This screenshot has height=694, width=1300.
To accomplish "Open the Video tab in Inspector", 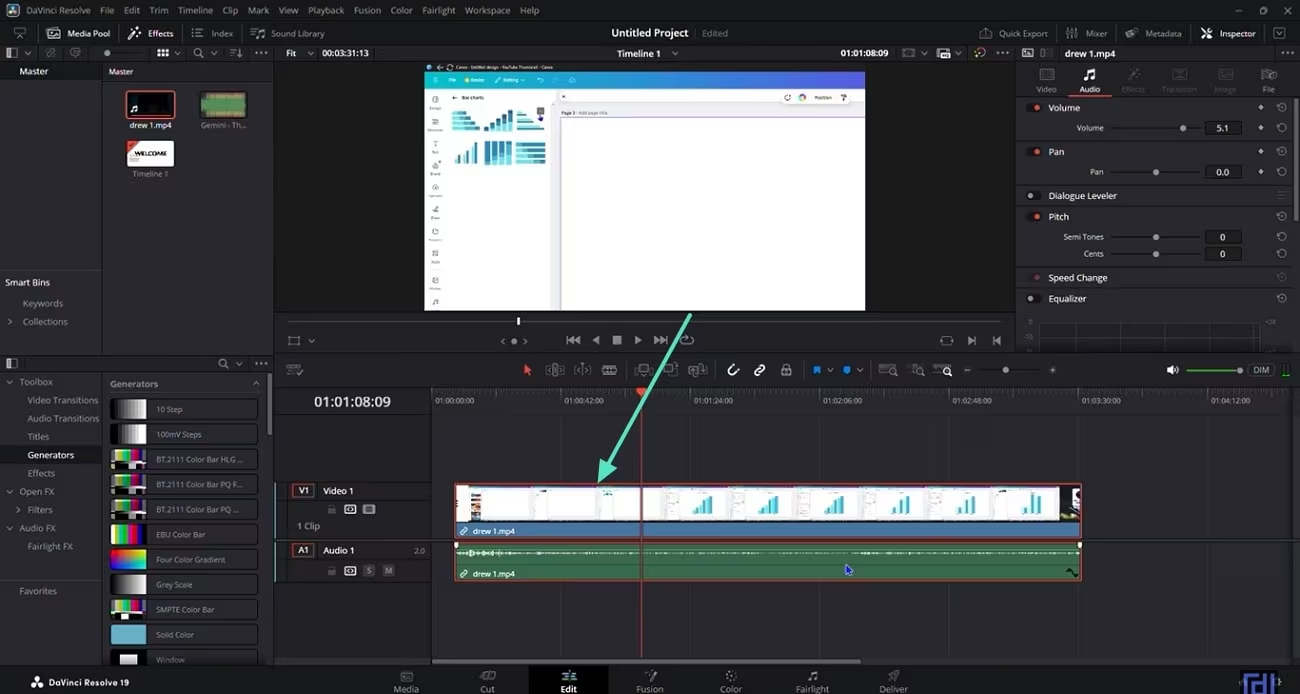I will 1047,80.
